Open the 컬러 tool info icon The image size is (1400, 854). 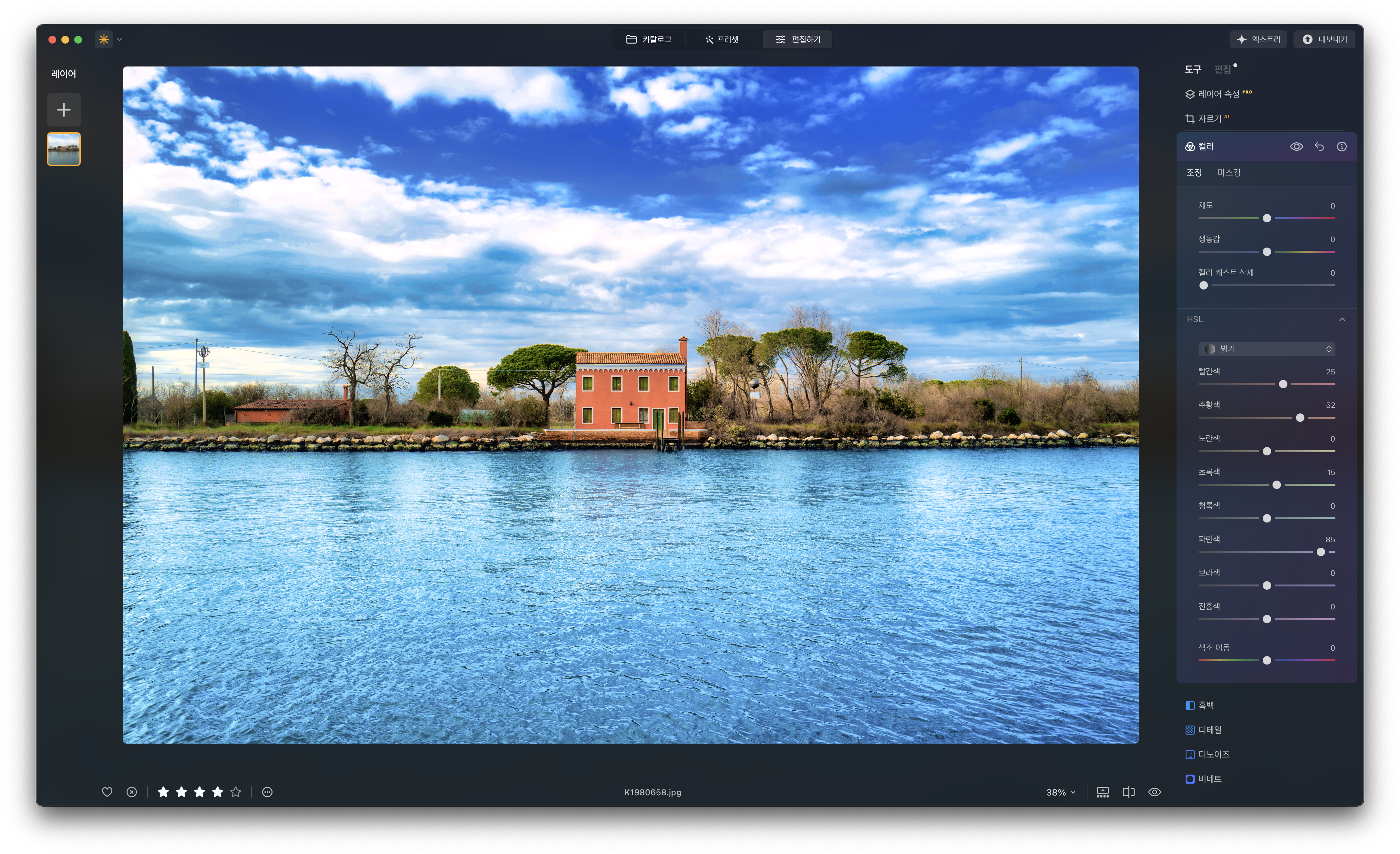coord(1342,147)
